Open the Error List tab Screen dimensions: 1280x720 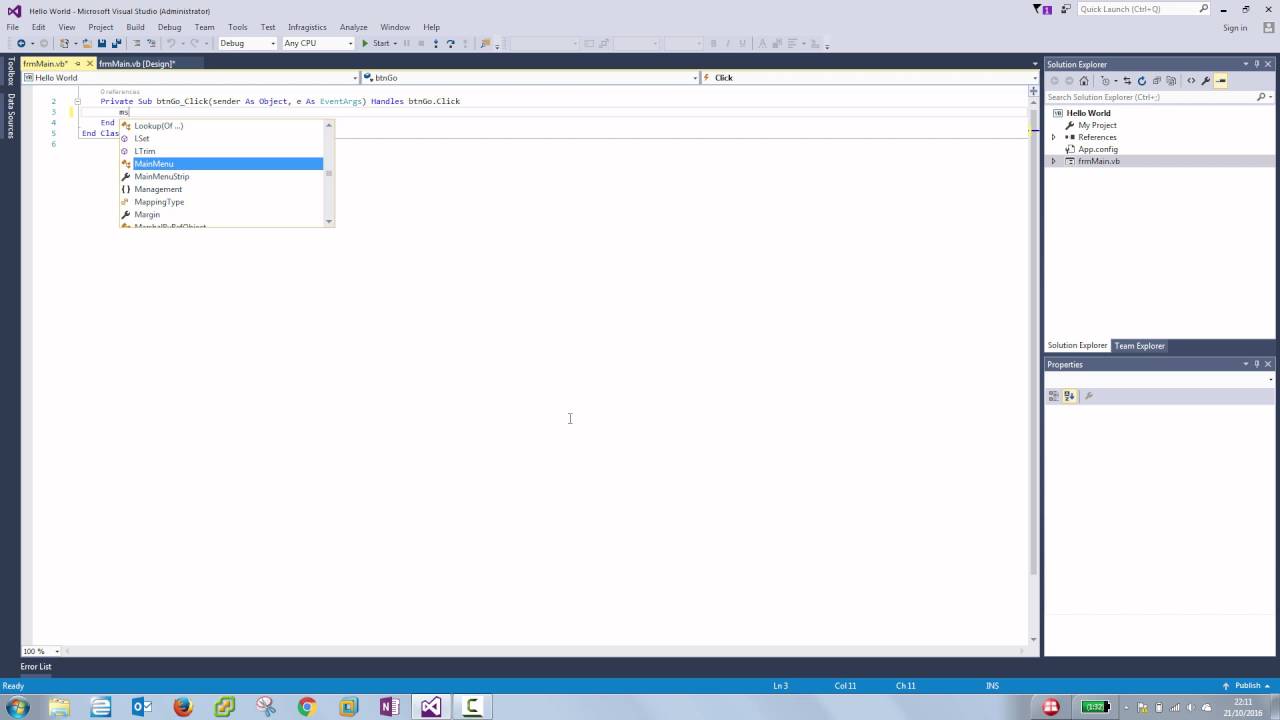pyautogui.click(x=36, y=666)
